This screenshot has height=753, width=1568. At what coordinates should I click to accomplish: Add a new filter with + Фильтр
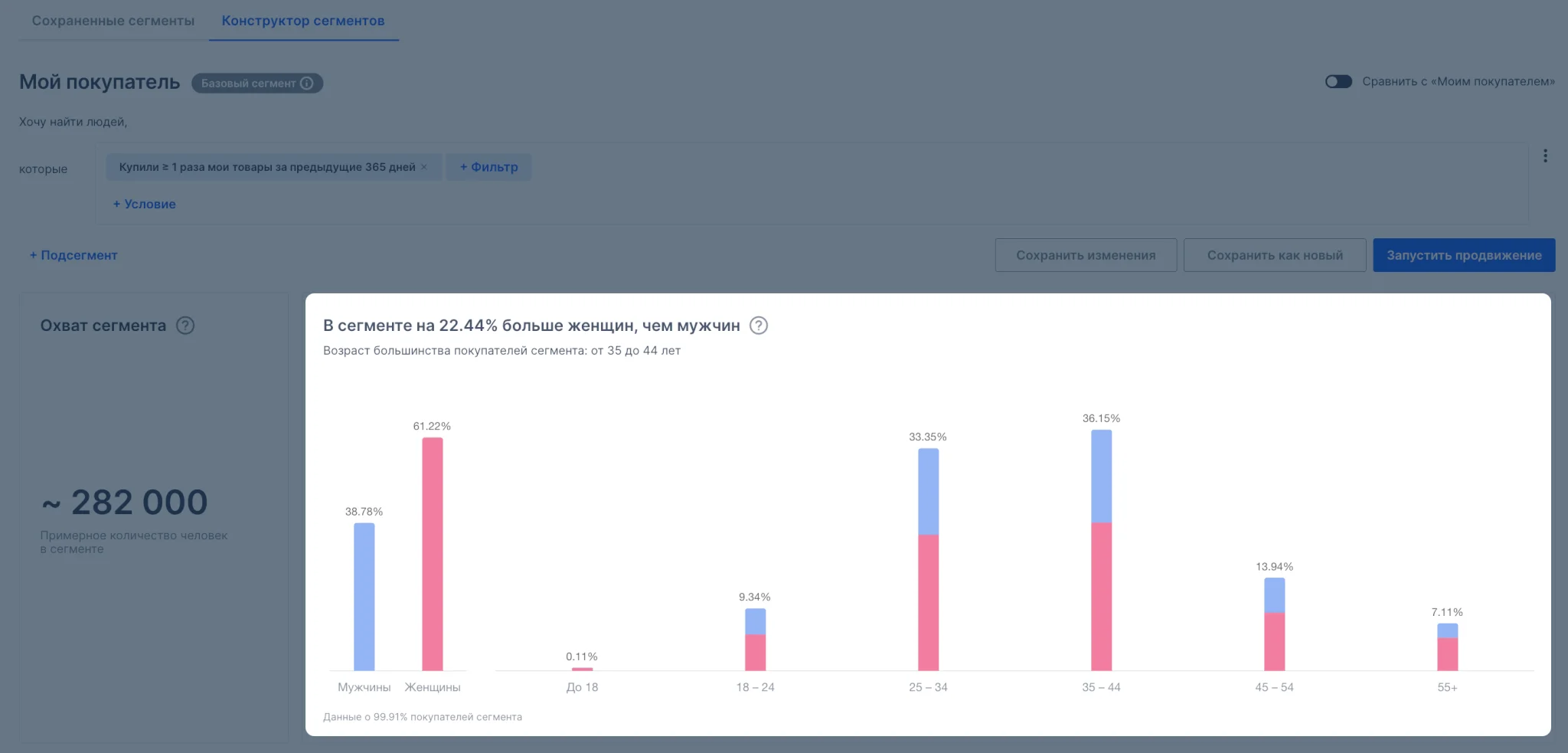click(x=488, y=167)
